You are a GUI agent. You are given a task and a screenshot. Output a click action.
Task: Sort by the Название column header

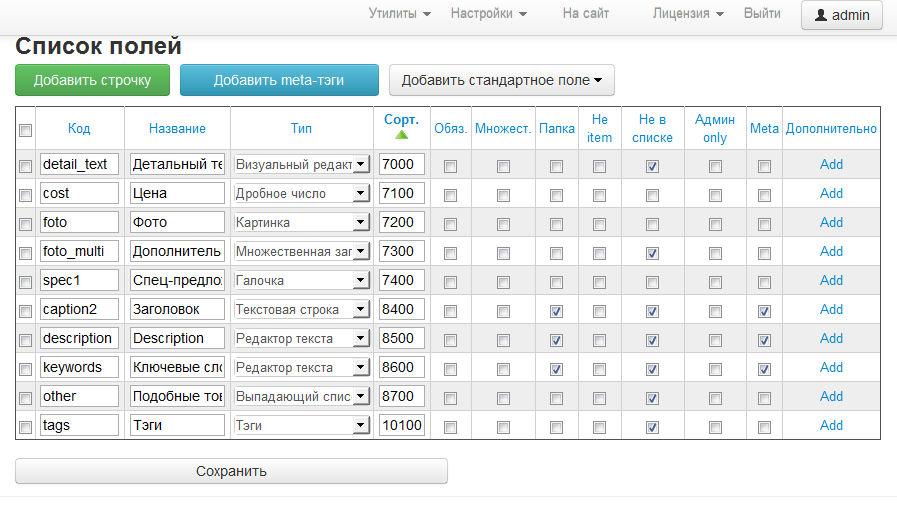[x=177, y=128]
